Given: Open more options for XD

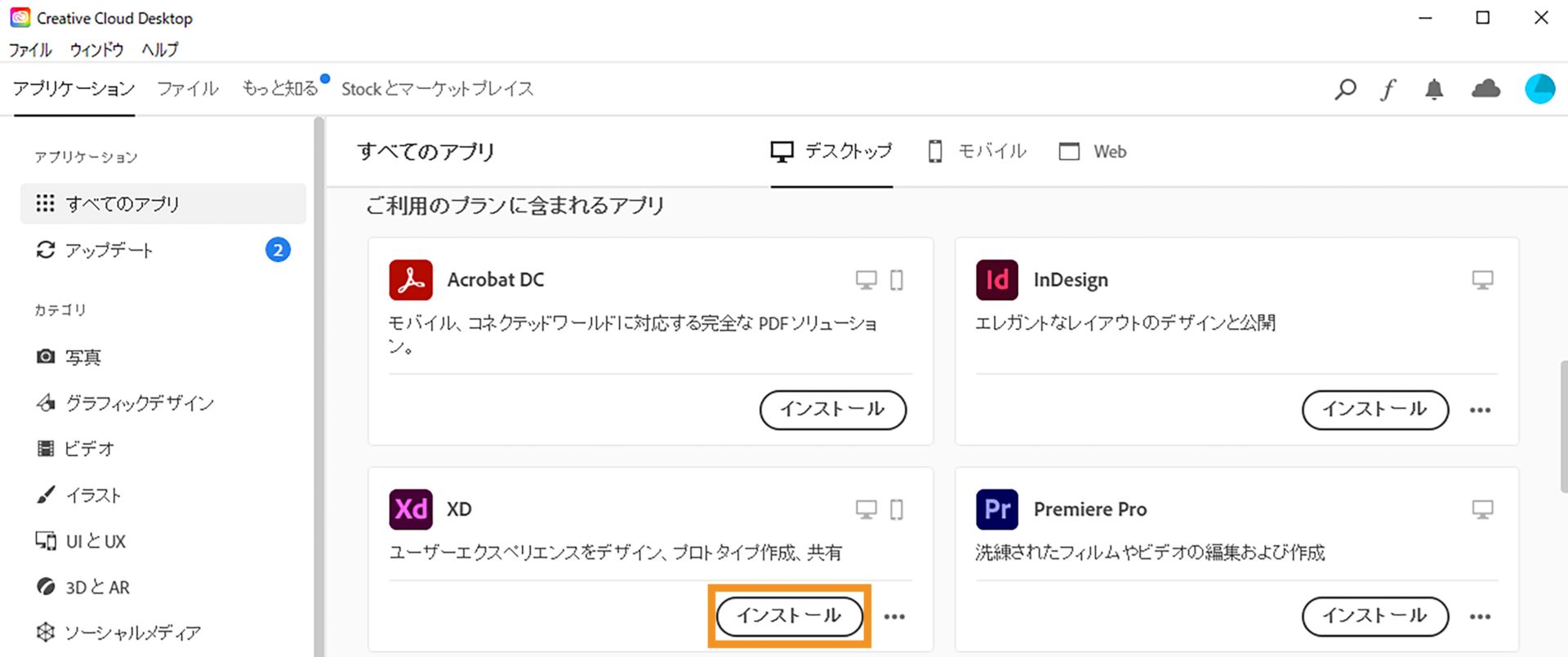Looking at the screenshot, I should pos(894,616).
